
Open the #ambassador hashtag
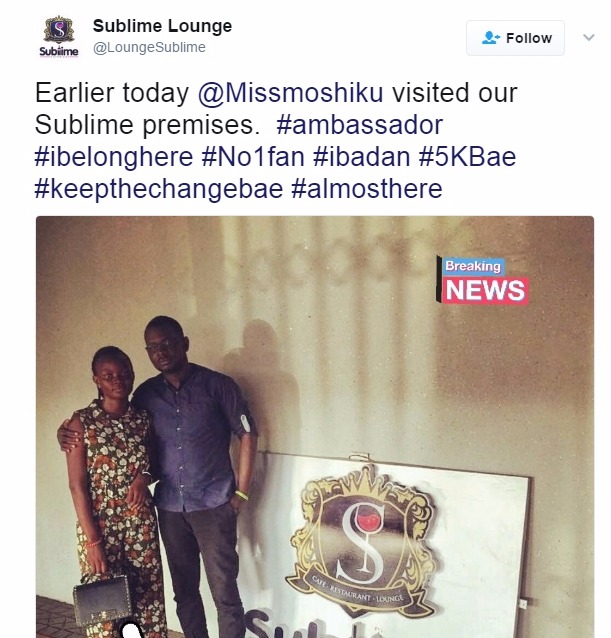360,125
